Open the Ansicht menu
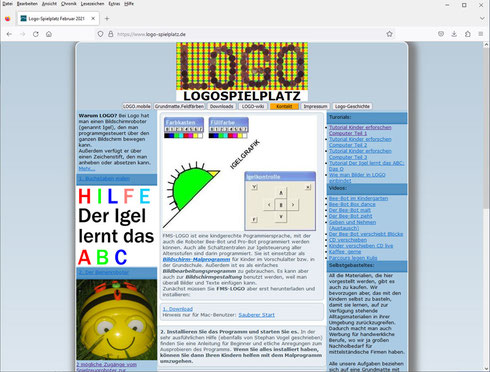The image size is (490, 372). coord(49,4)
